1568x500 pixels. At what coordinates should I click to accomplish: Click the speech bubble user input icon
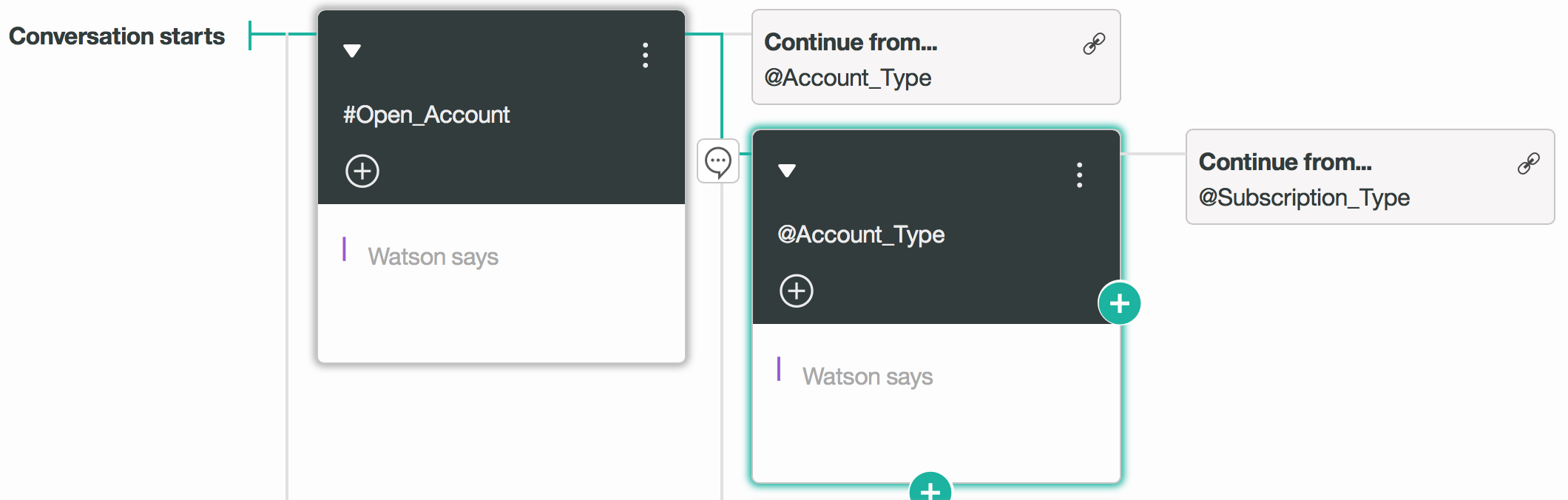tap(718, 162)
